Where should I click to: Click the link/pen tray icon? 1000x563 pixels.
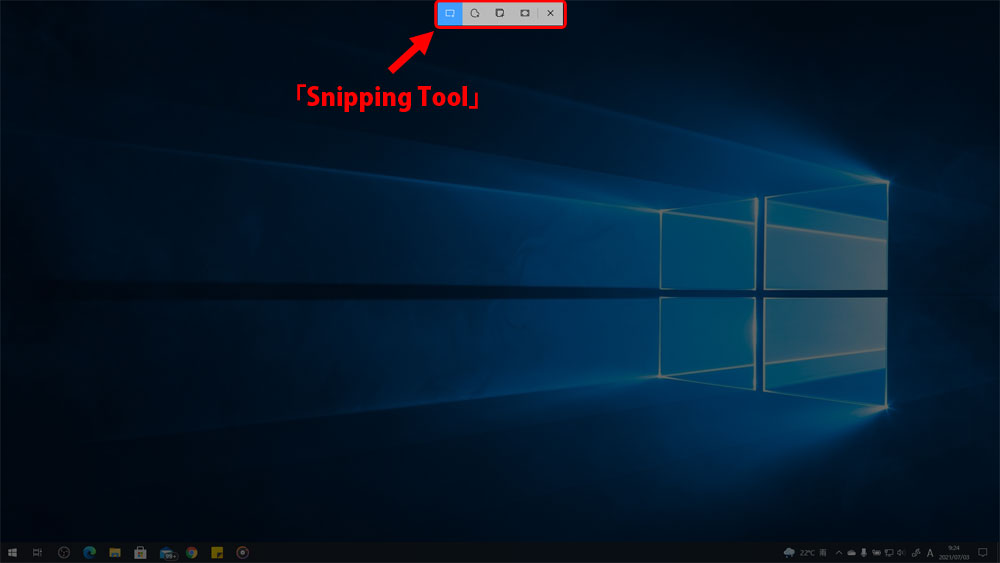(x=916, y=553)
